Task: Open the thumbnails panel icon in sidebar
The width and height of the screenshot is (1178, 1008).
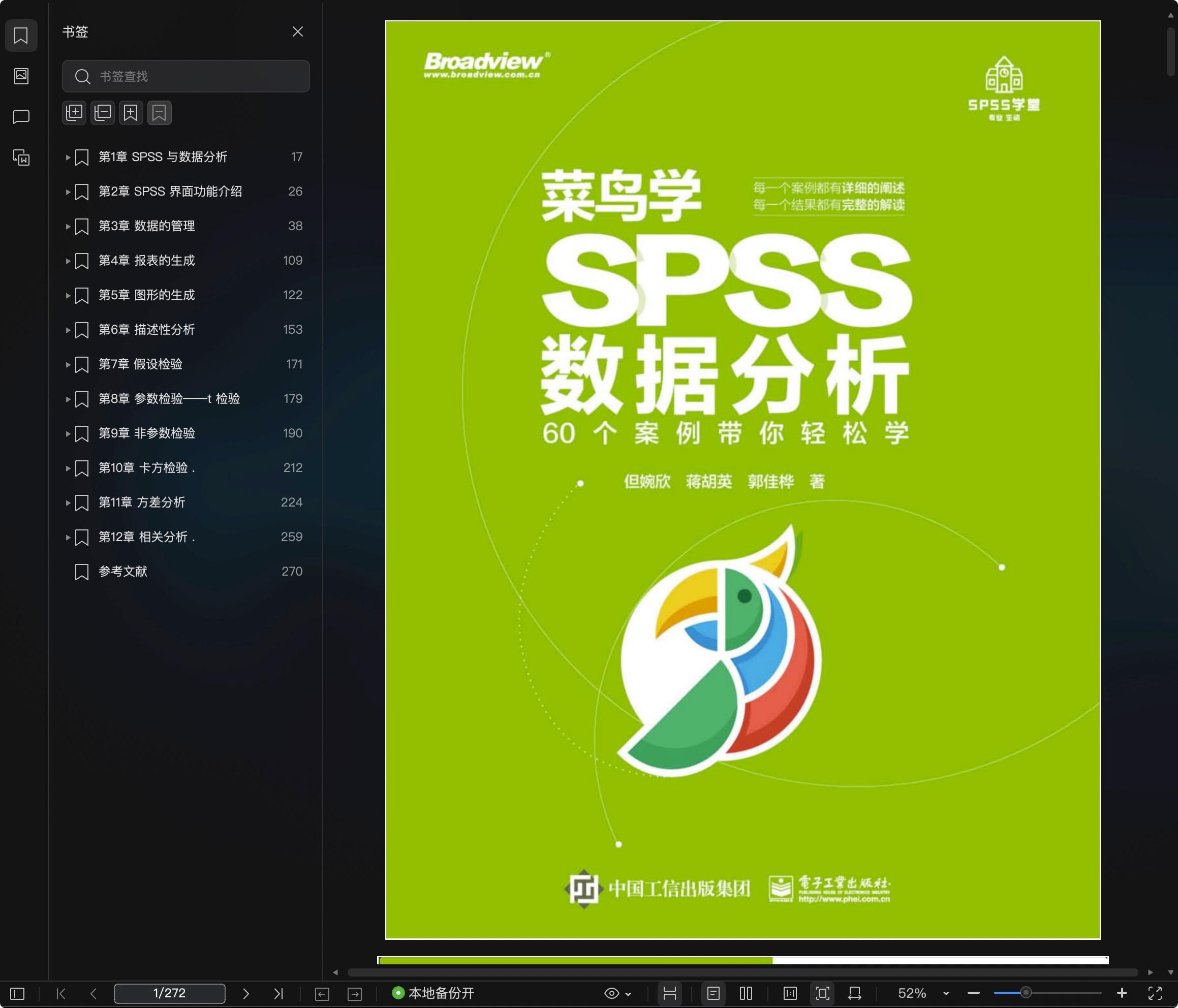Action: [x=21, y=76]
